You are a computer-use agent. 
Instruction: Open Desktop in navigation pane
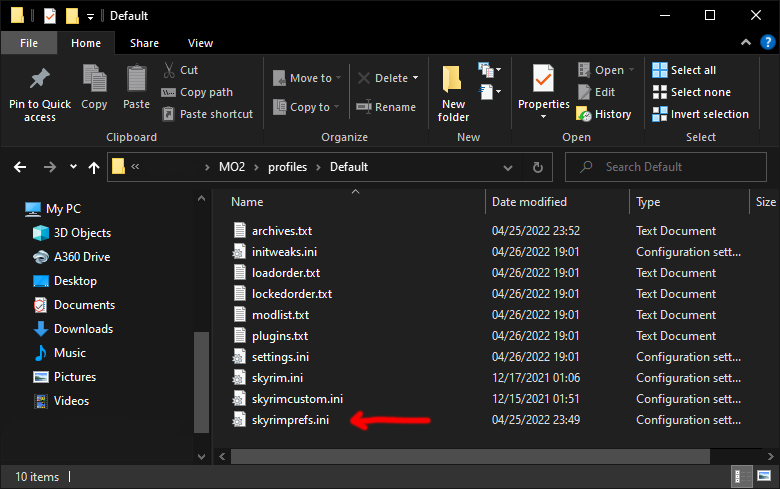click(x=65, y=281)
